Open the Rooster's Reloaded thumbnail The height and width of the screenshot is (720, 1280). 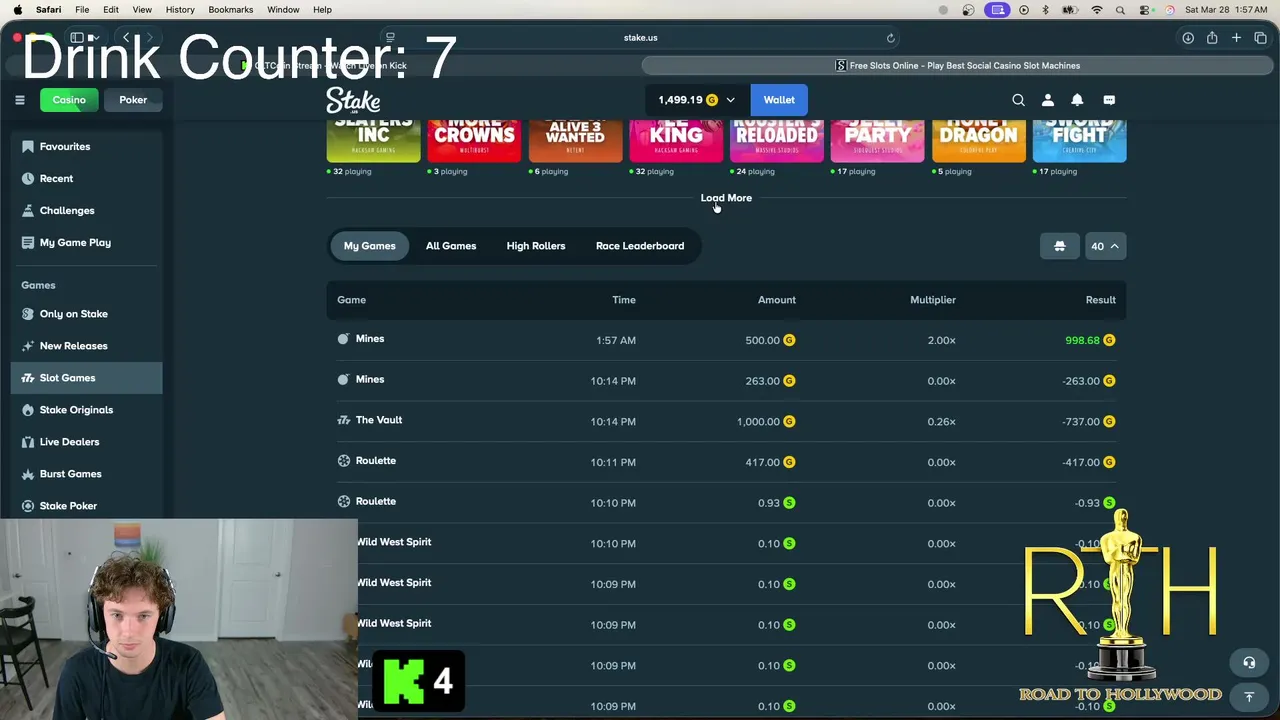pos(777,140)
